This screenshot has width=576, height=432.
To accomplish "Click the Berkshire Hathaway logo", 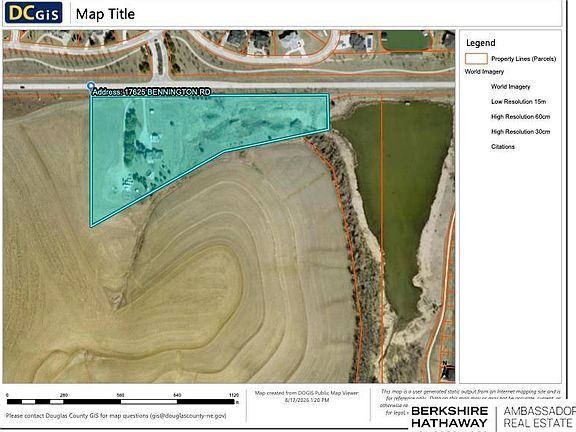I will [x=449, y=417].
